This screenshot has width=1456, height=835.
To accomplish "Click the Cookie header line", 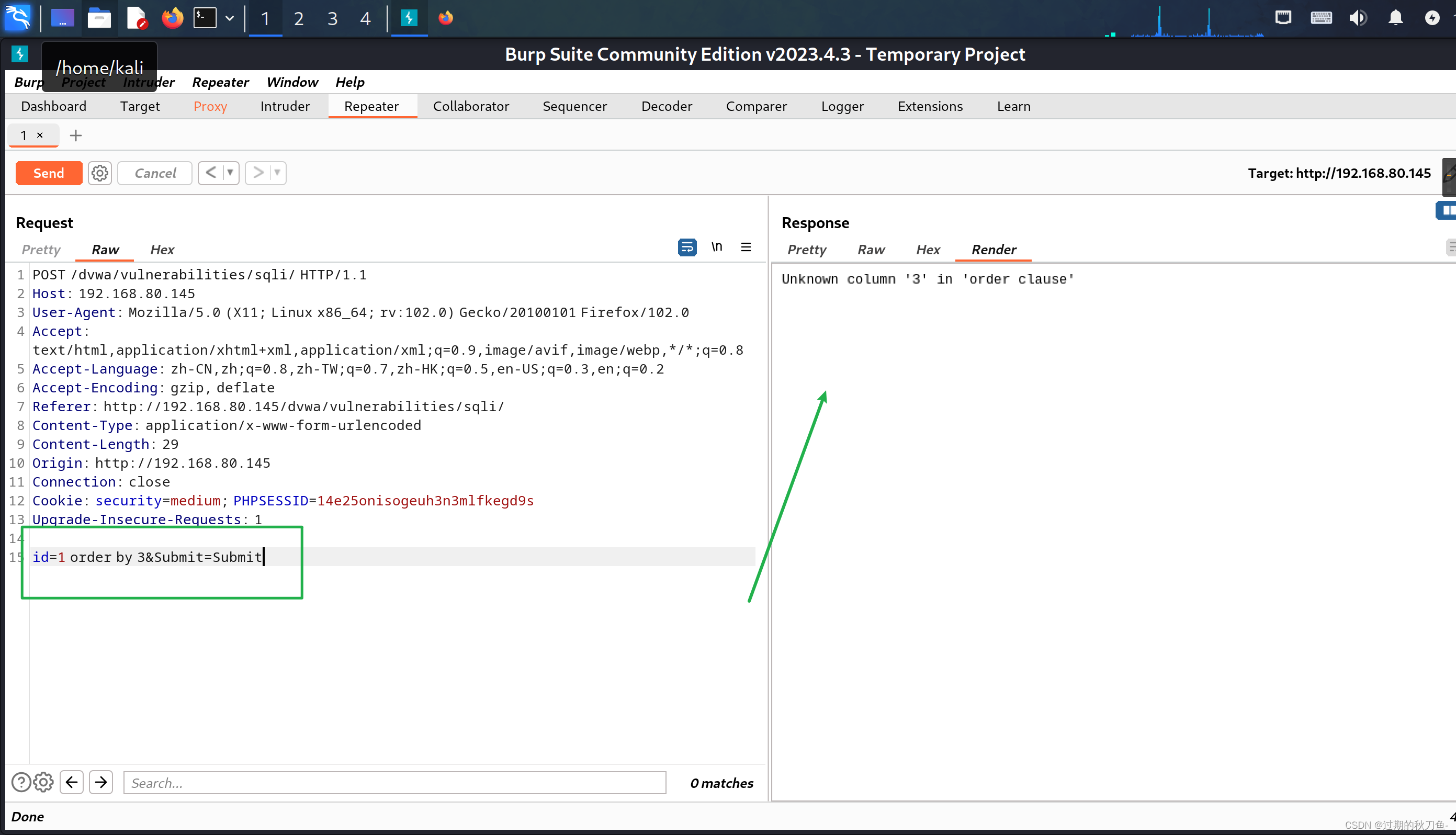I will pyautogui.click(x=283, y=501).
